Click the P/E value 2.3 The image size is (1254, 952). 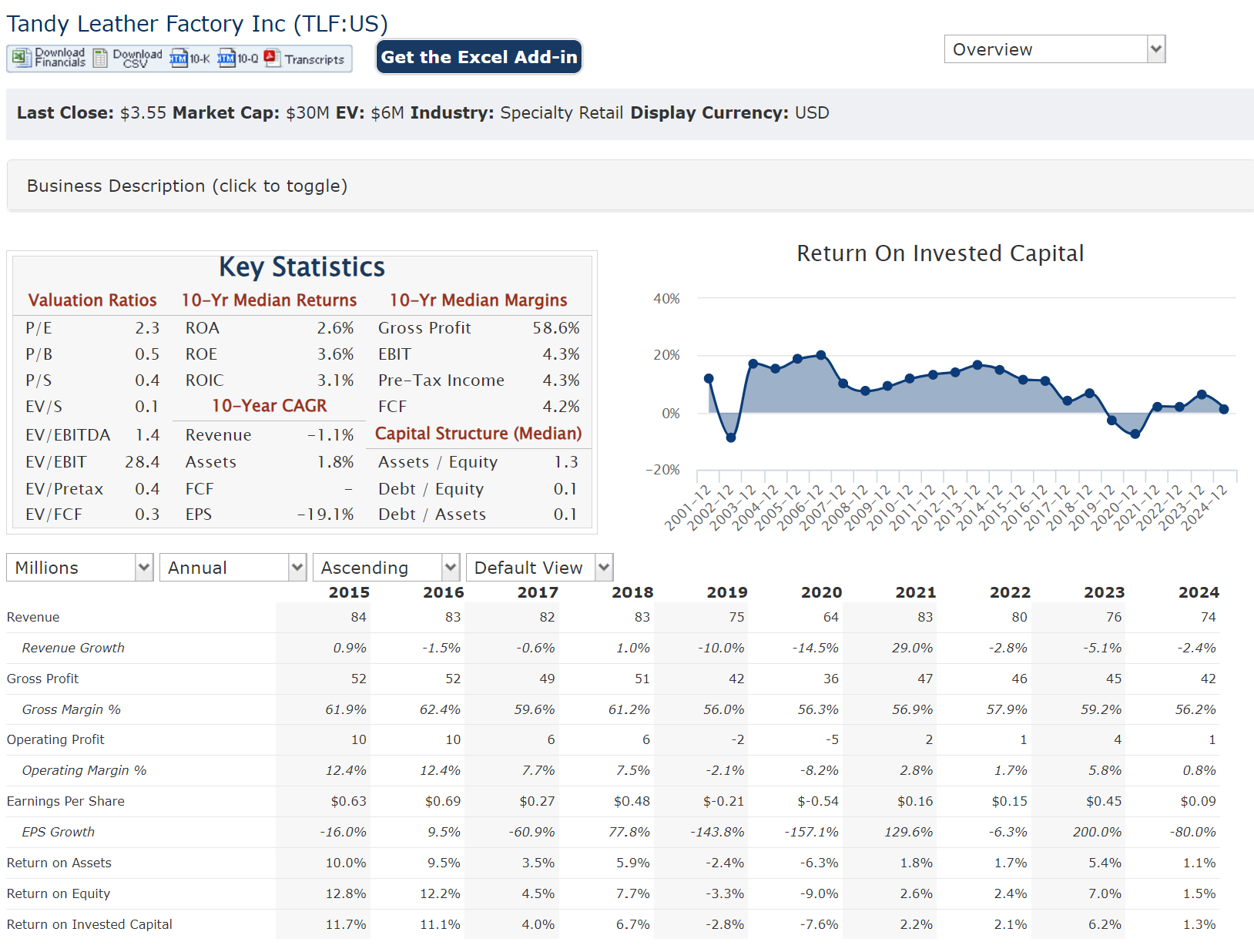pos(147,327)
